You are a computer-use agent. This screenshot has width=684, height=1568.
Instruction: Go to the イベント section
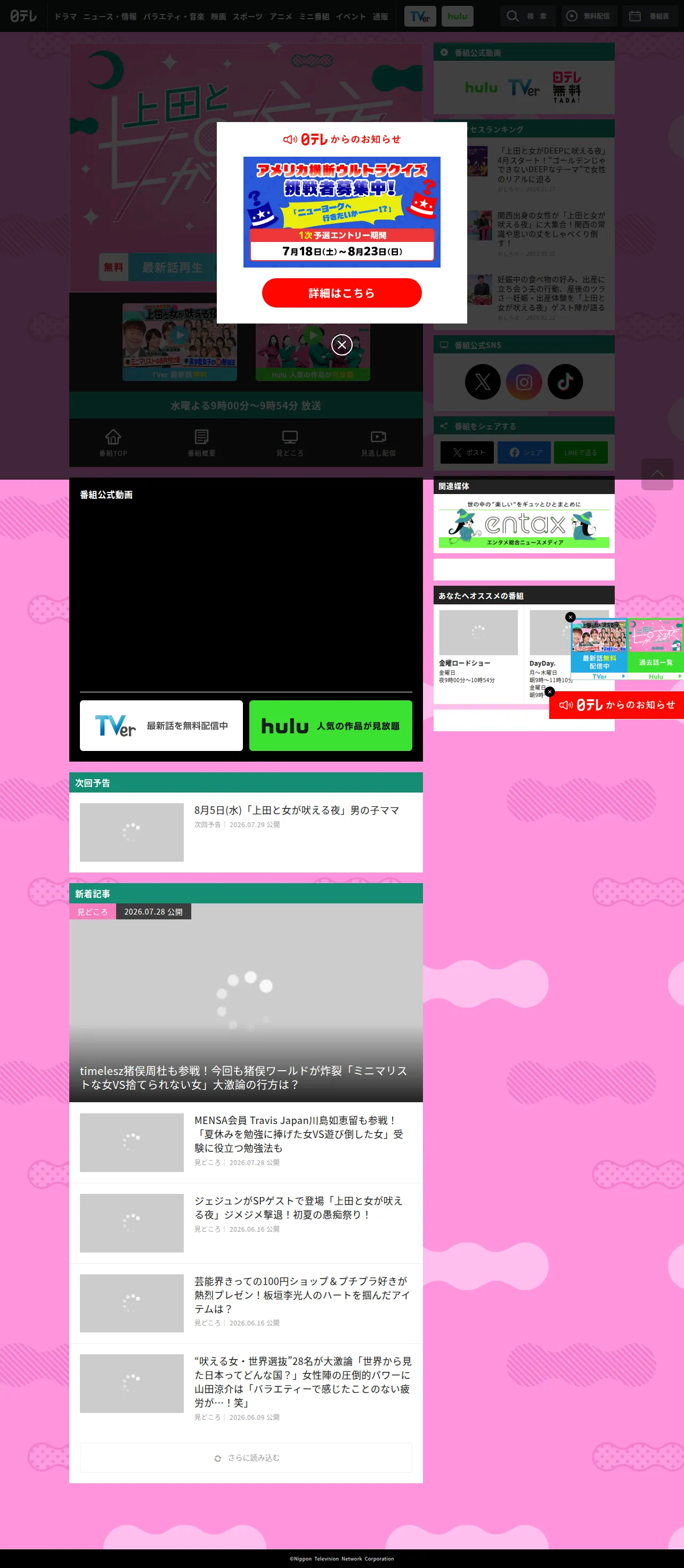click(351, 17)
